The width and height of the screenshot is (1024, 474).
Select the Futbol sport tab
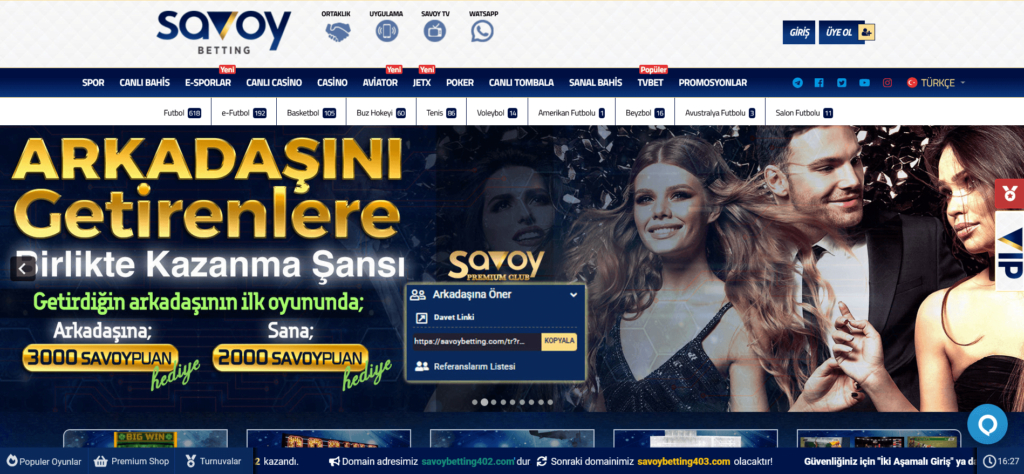pyautogui.click(x=182, y=113)
